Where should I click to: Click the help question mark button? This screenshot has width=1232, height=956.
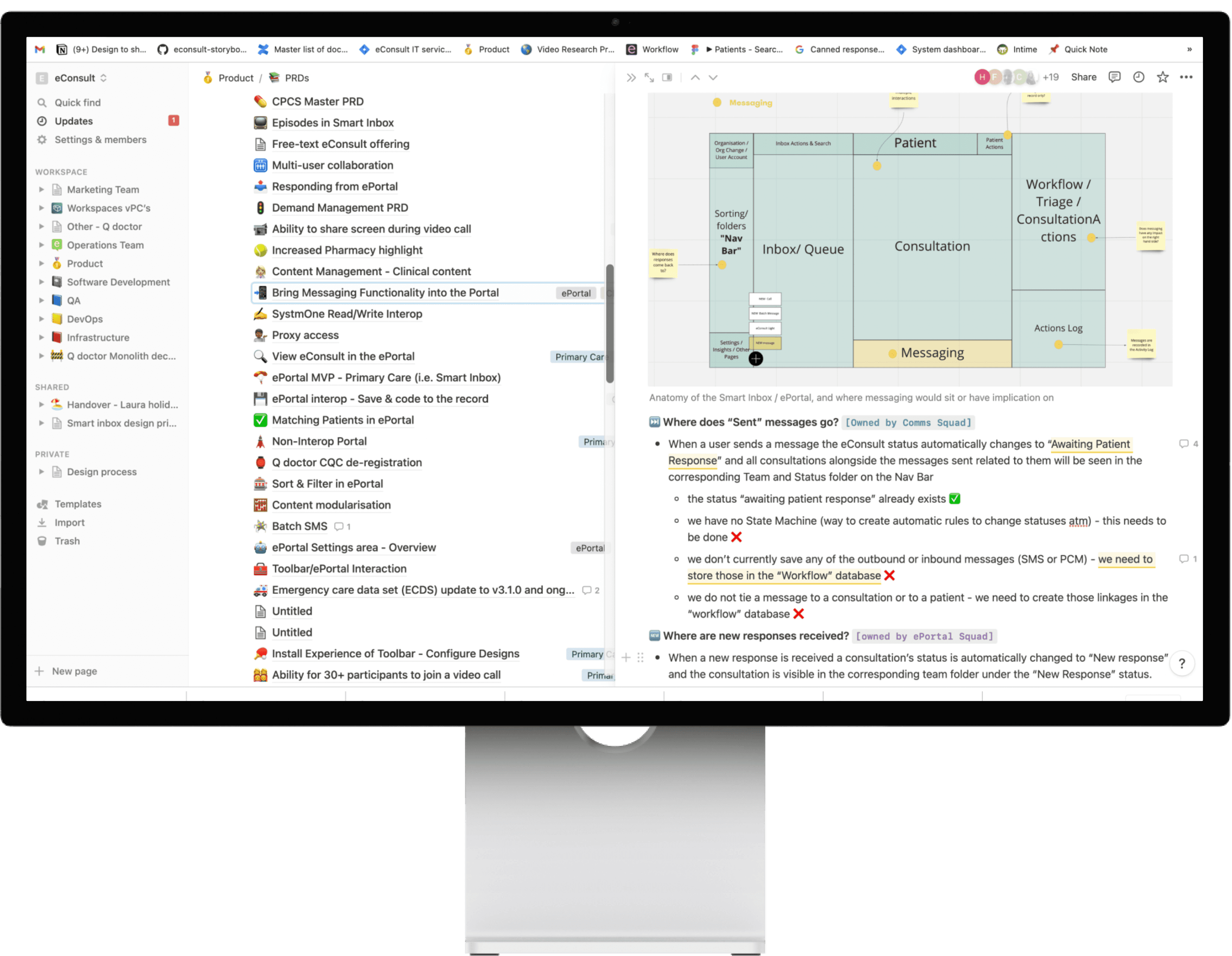tap(1182, 664)
